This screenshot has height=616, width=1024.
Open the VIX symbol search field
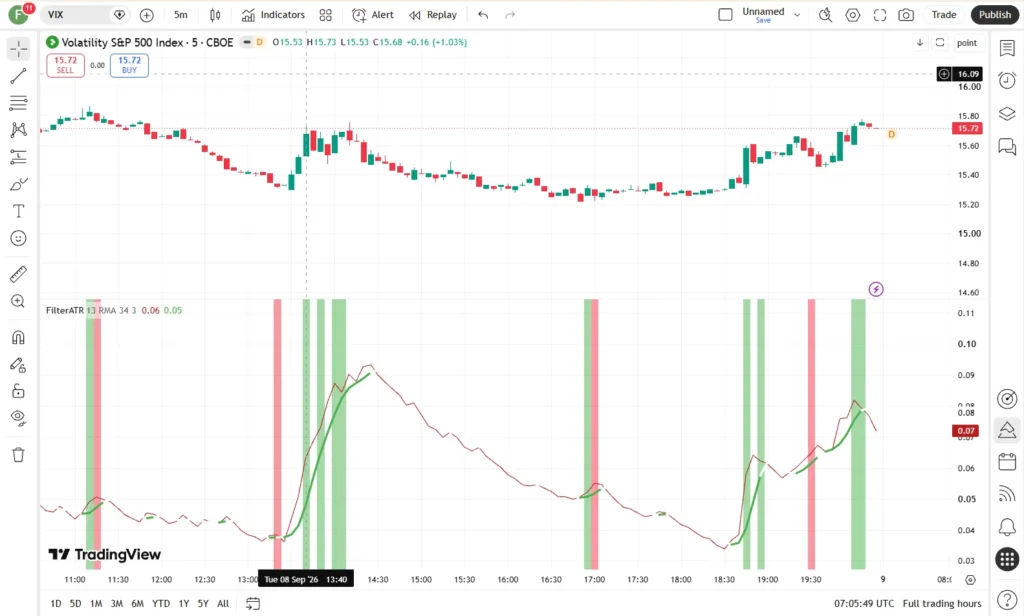click(86, 14)
